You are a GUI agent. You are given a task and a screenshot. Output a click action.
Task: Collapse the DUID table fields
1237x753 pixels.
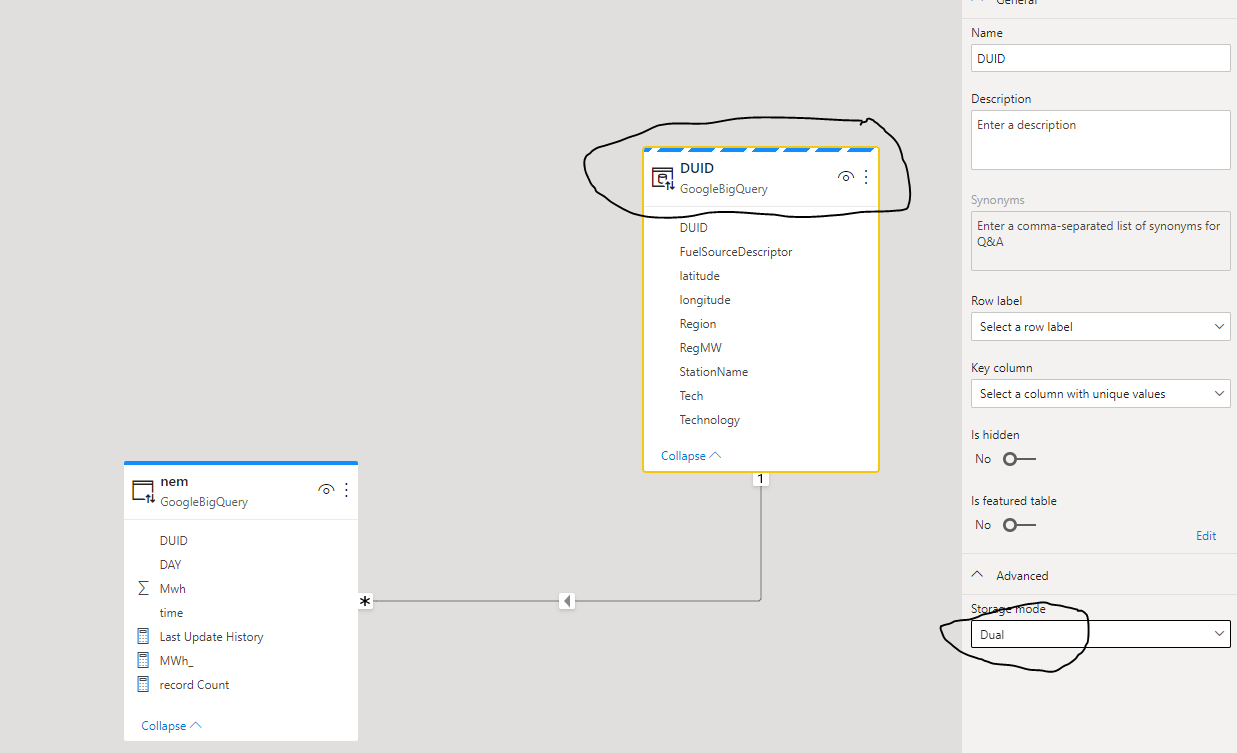690,456
